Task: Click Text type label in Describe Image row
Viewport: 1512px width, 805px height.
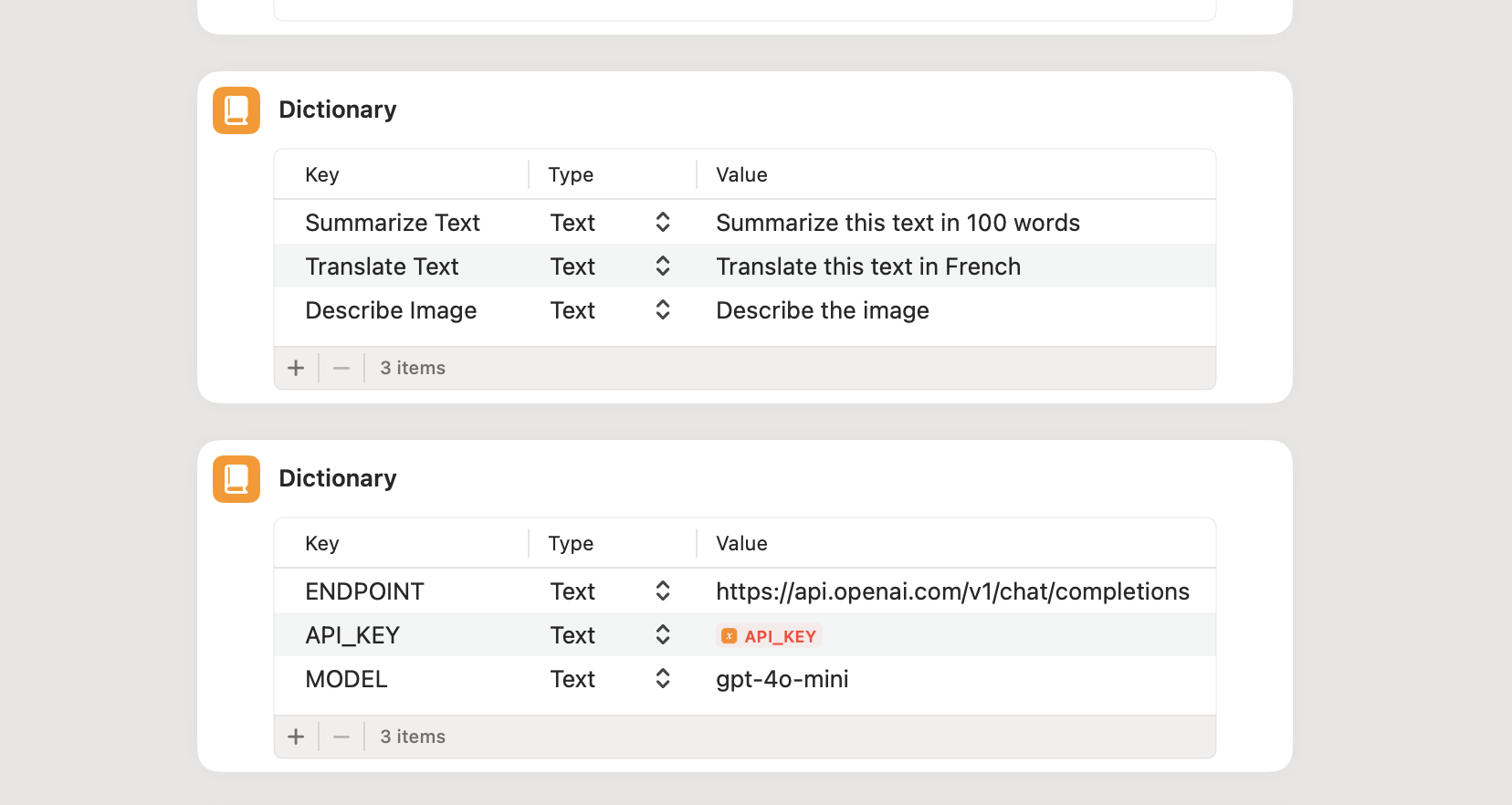Action: (x=572, y=310)
